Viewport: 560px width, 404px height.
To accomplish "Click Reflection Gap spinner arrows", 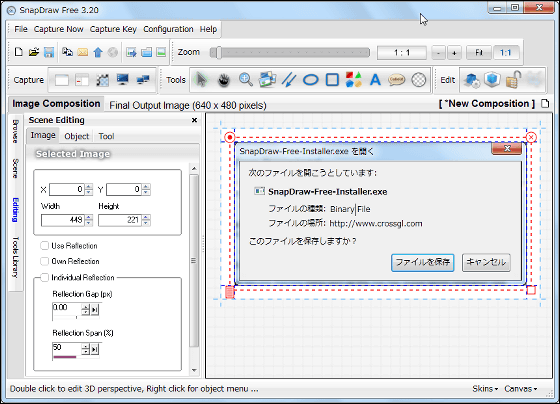I will pos(85,309).
